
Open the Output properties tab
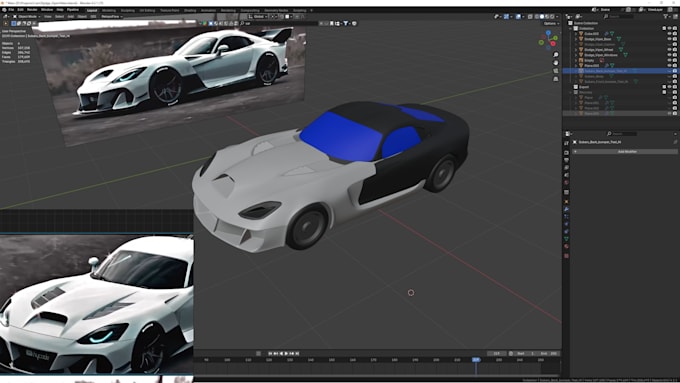[x=566, y=160]
